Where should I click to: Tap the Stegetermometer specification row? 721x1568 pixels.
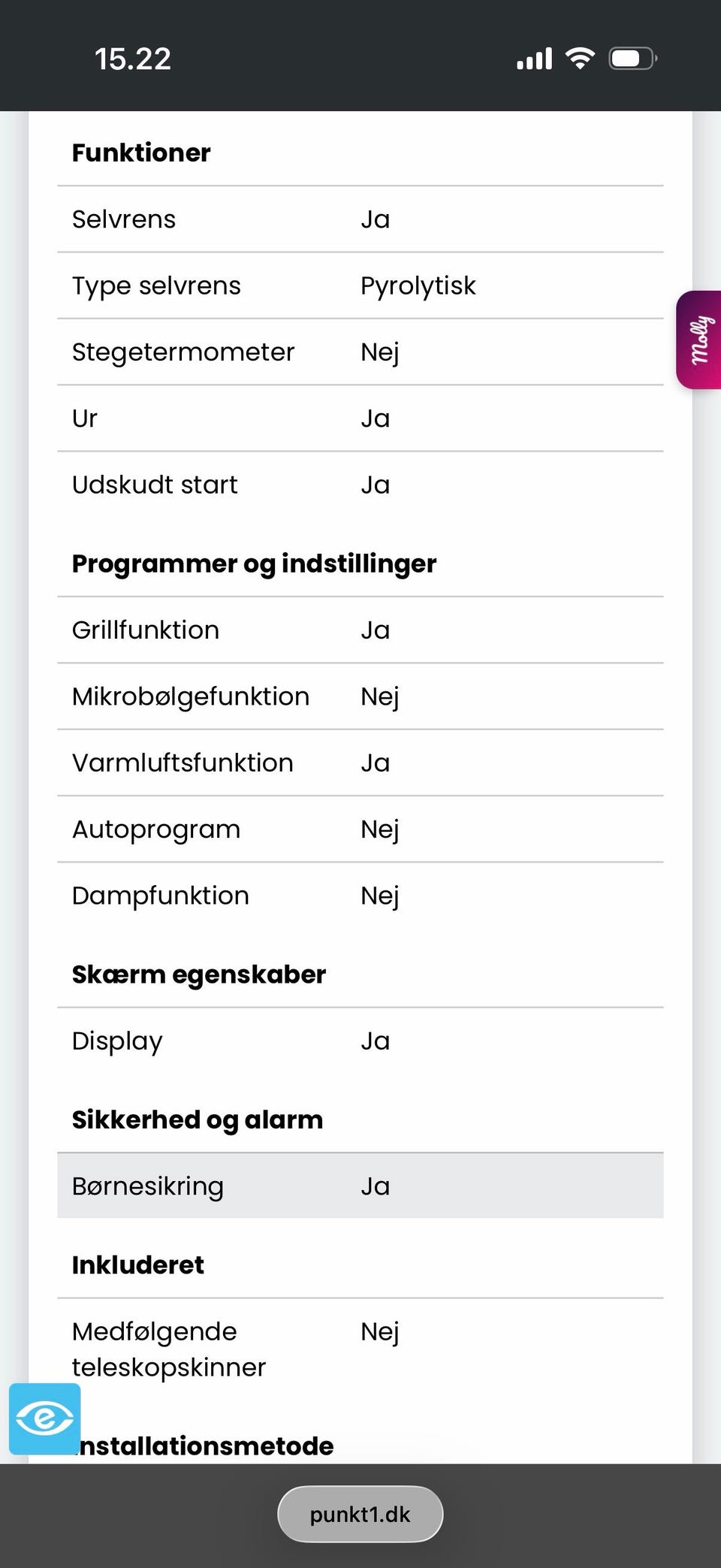tap(360, 352)
